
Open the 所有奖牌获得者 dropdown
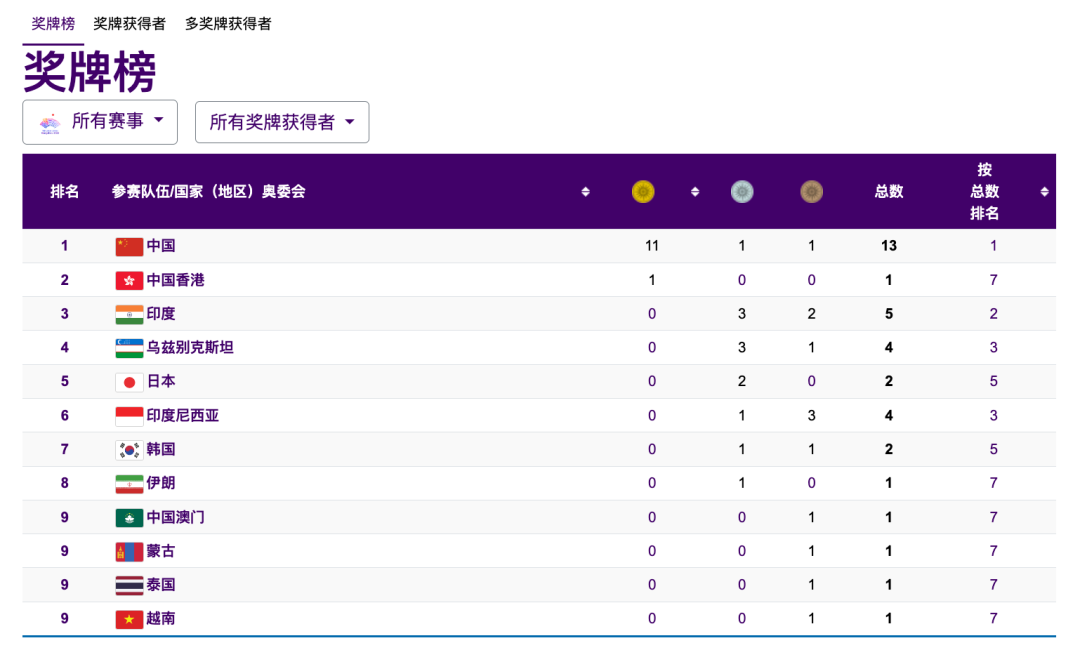(282, 122)
